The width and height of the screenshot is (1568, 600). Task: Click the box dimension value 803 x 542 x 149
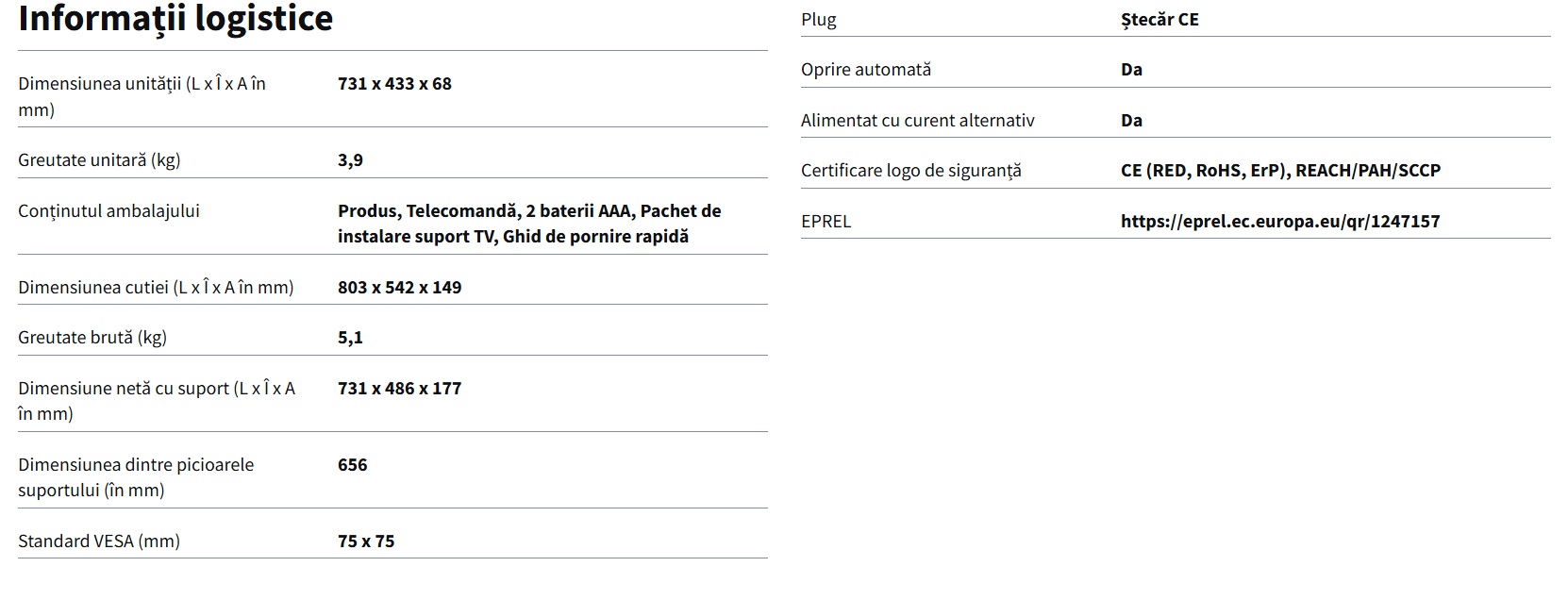click(x=399, y=288)
